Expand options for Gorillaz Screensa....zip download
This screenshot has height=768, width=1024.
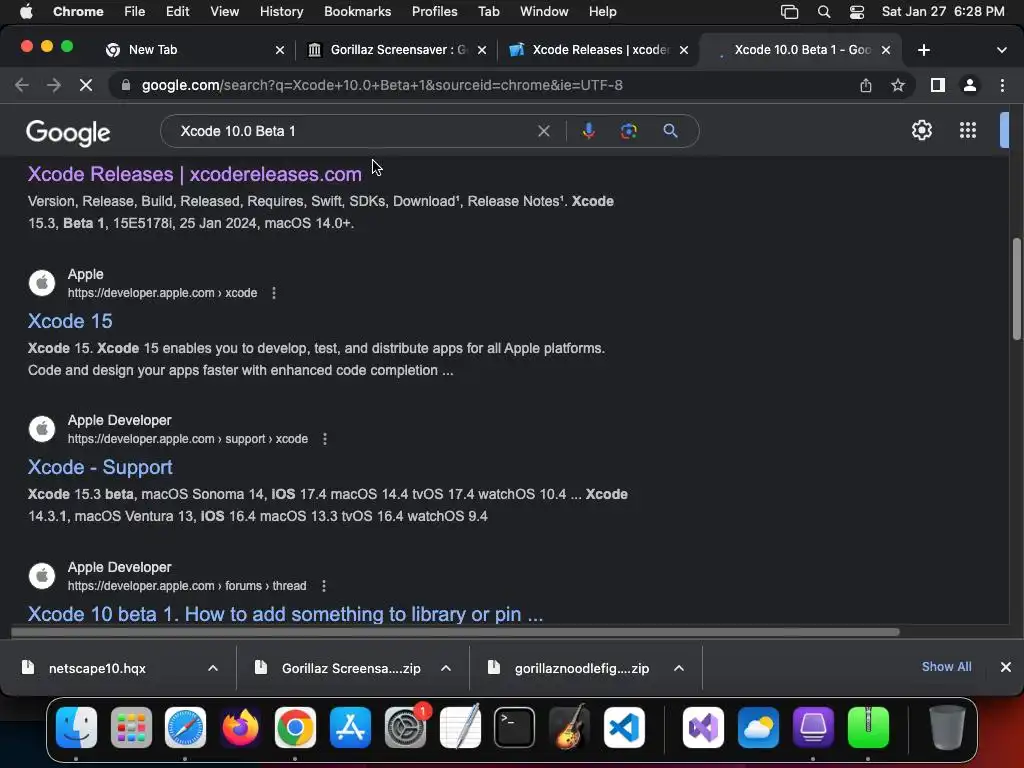tap(446, 667)
